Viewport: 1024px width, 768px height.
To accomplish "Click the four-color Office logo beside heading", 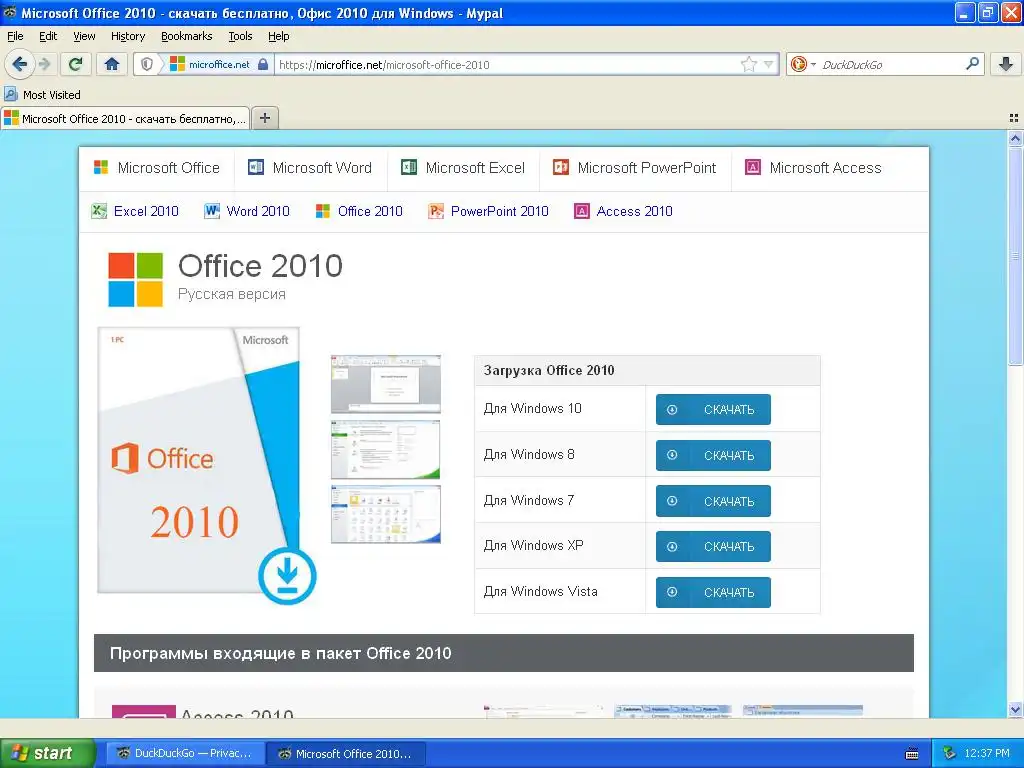I will pyautogui.click(x=135, y=280).
